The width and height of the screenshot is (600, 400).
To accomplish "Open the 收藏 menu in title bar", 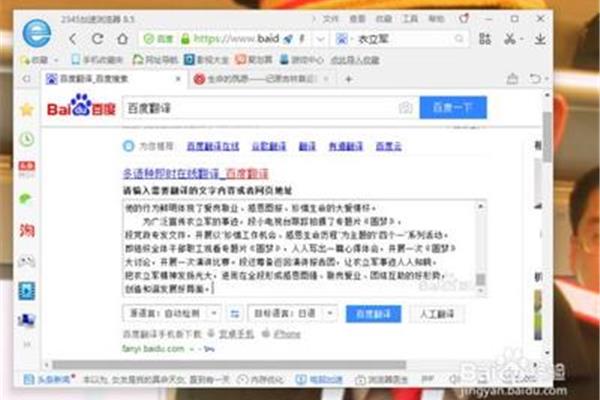I will tap(383, 18).
